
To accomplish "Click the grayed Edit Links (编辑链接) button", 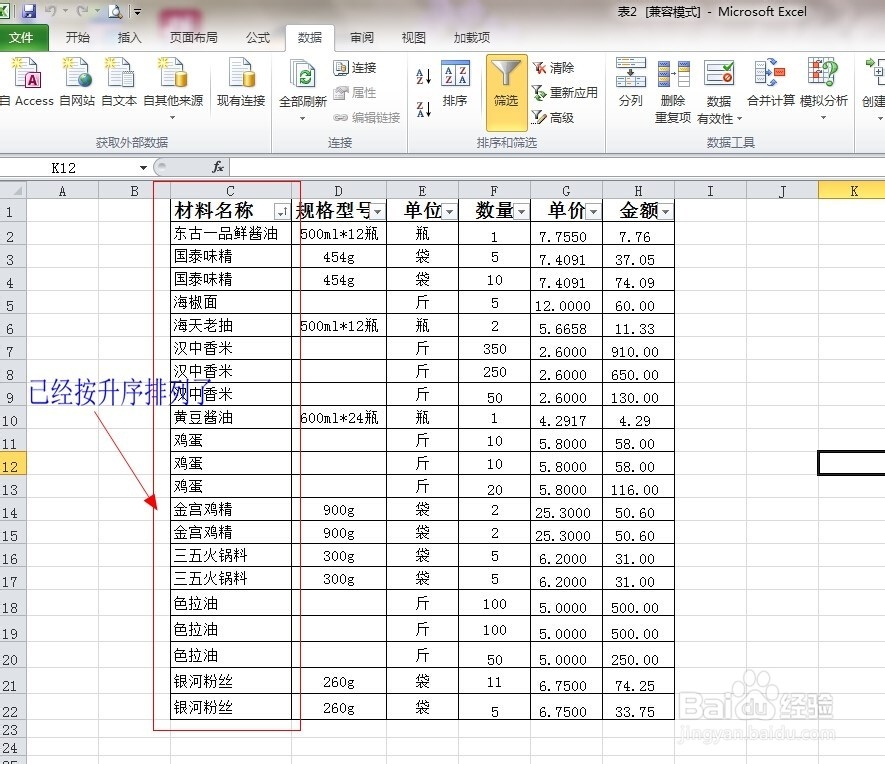I will coord(367,117).
